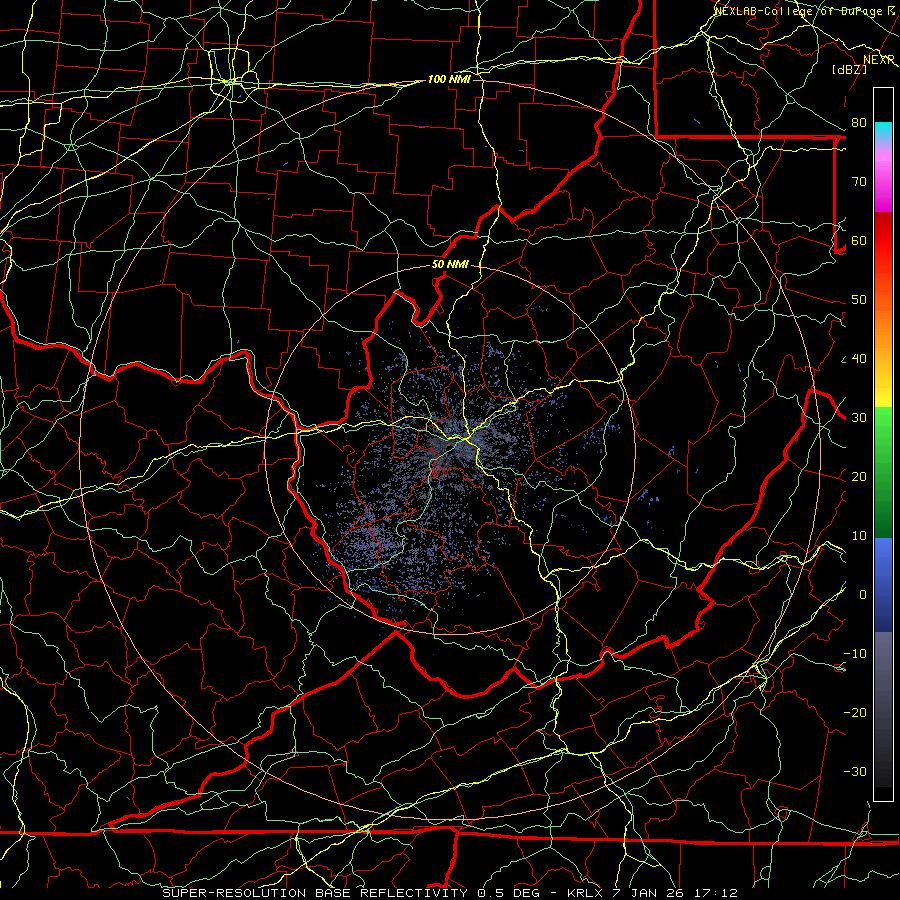This screenshot has height=900, width=900.
Task: Click the '0.5 DEG' elevation angle text
Action: click(507, 893)
